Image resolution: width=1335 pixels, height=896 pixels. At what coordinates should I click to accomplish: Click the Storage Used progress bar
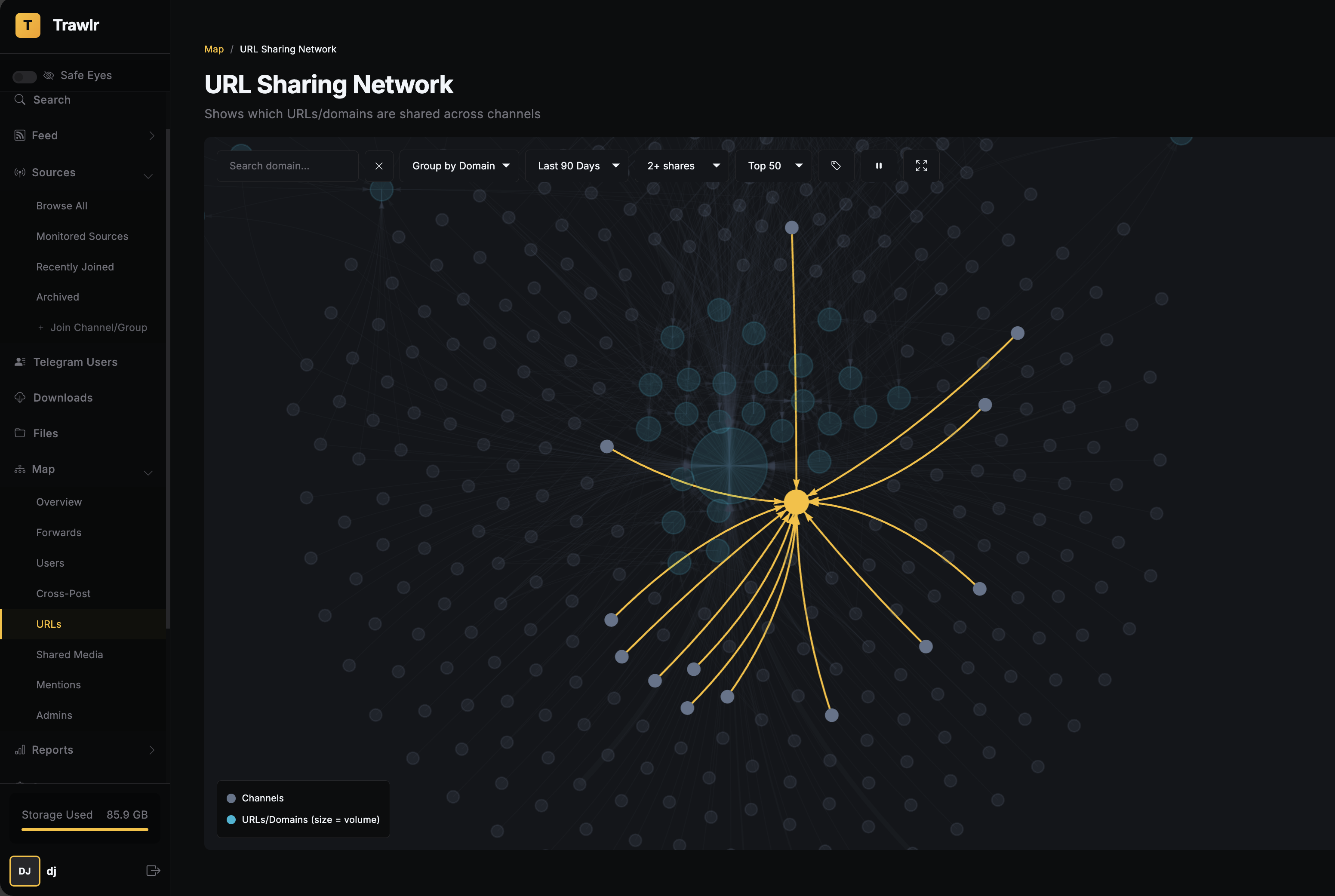coord(84,830)
